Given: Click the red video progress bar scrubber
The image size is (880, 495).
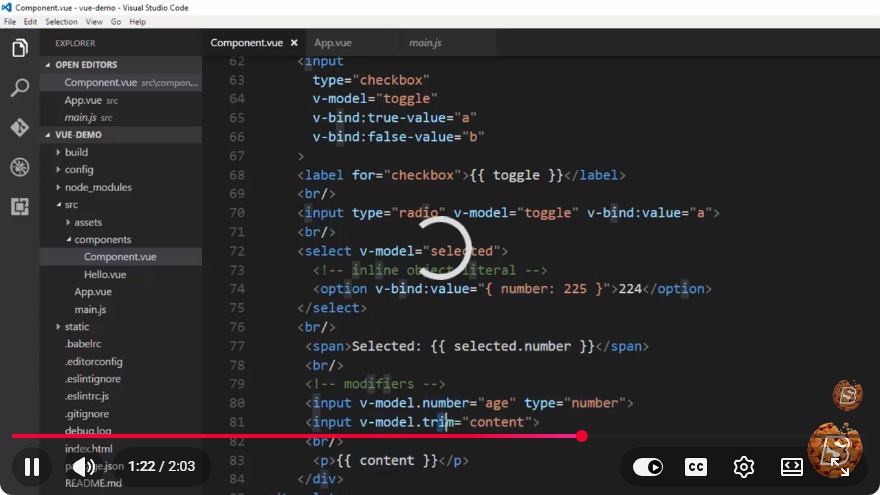Looking at the screenshot, I should click(582, 436).
